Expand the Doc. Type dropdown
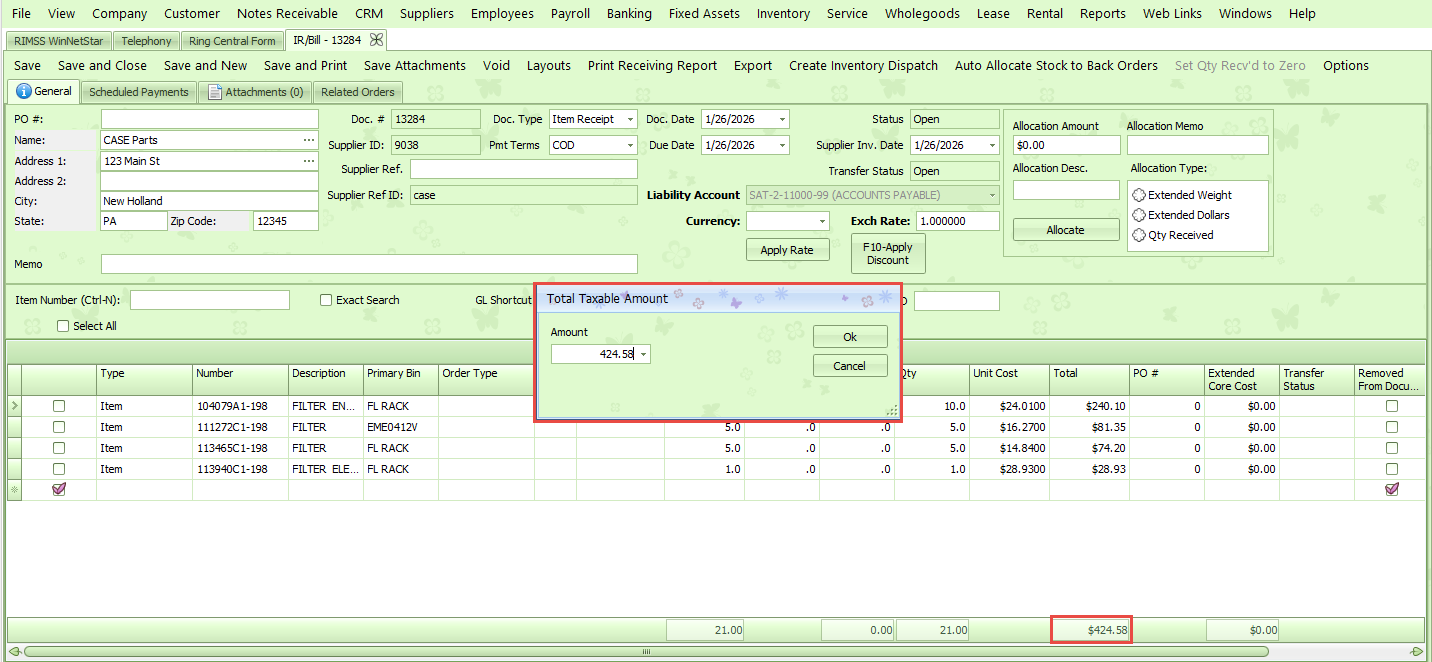Viewport: 1432px width, 662px height. [630, 119]
